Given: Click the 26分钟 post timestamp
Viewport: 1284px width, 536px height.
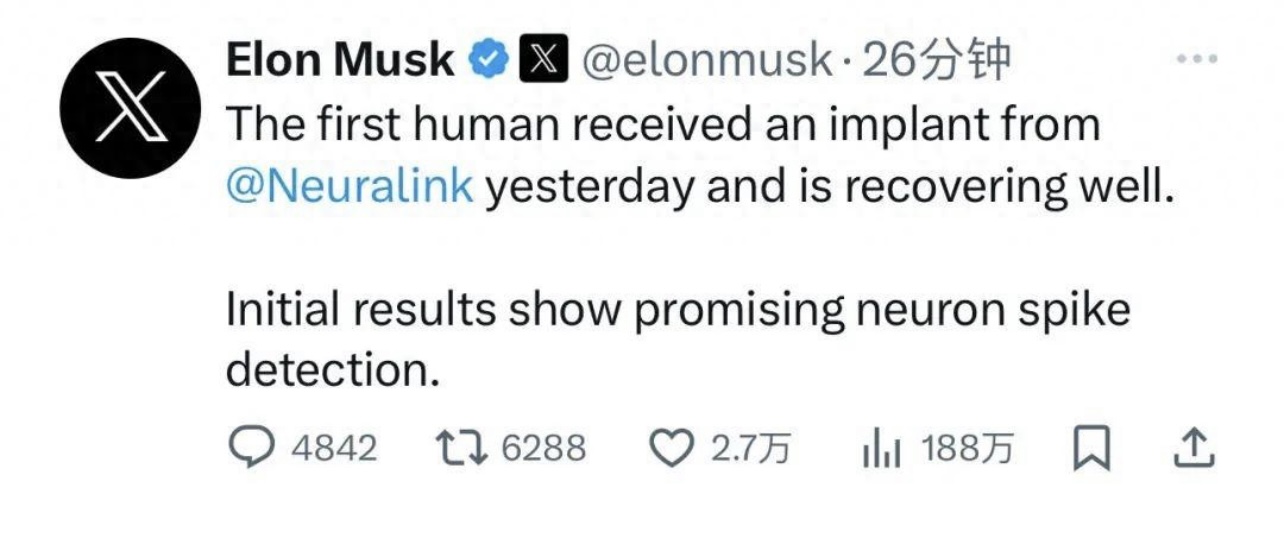Looking at the screenshot, I should (936, 62).
